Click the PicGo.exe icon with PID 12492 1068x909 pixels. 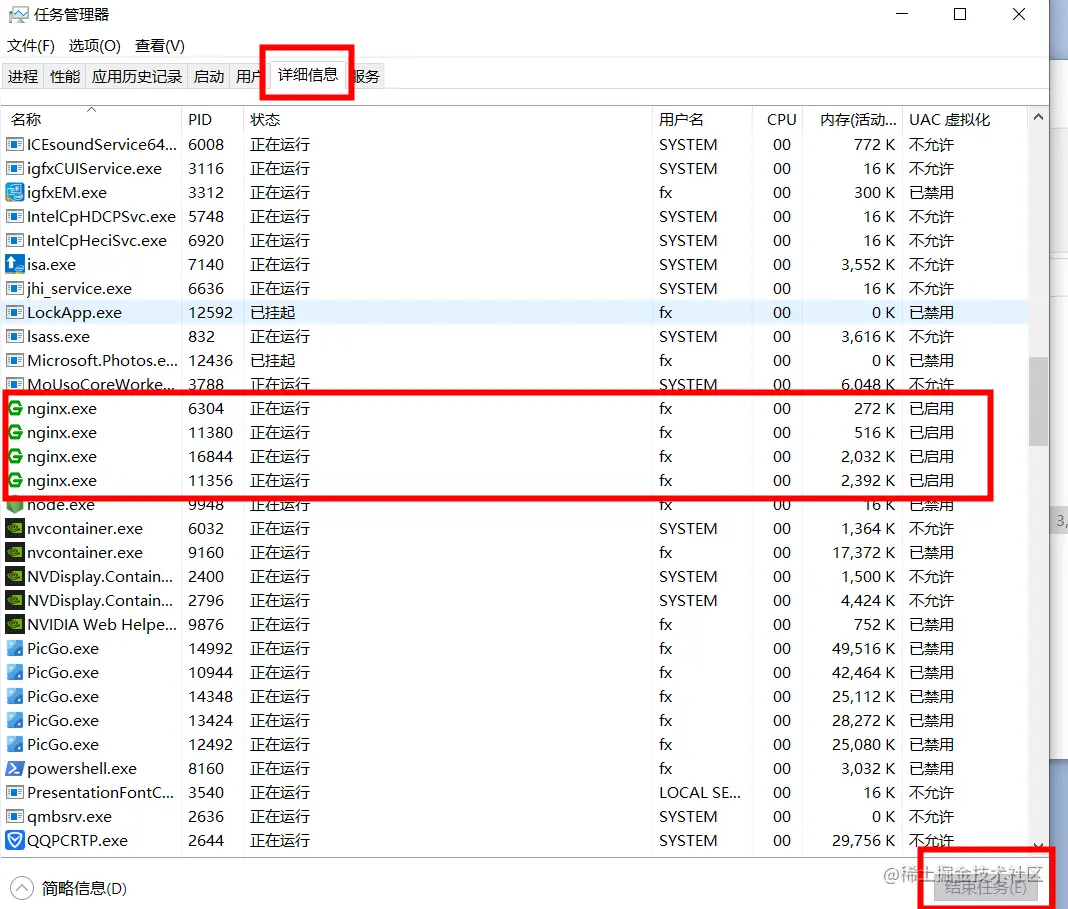(x=14, y=744)
